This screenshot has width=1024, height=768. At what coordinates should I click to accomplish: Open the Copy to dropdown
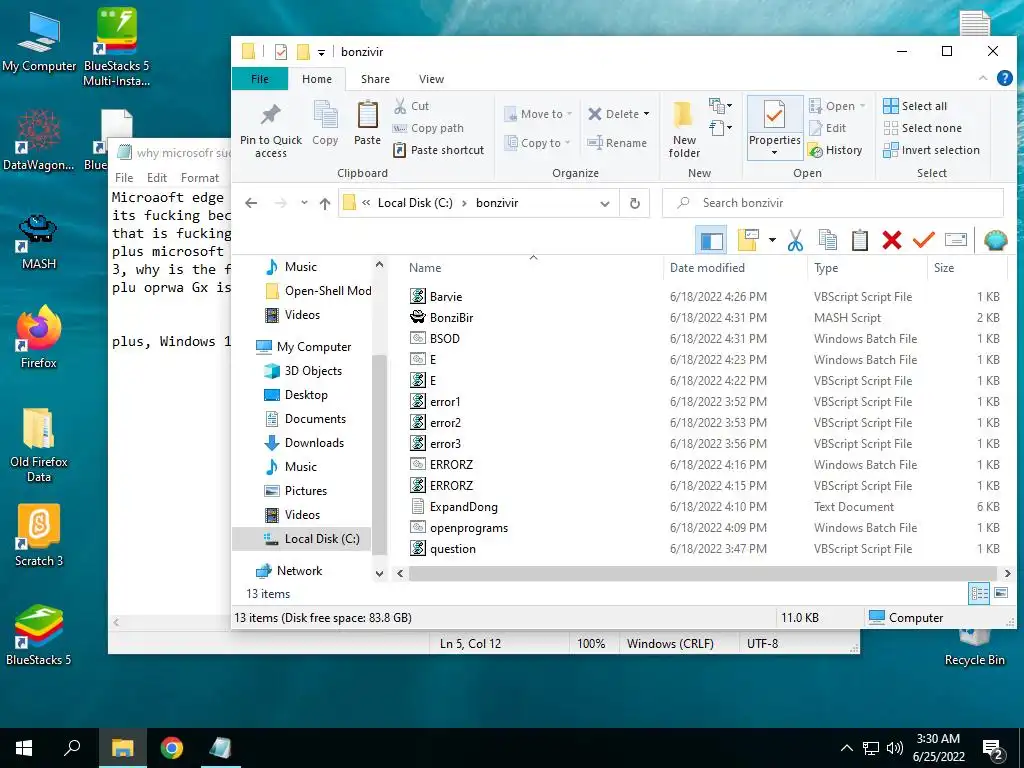[537, 143]
